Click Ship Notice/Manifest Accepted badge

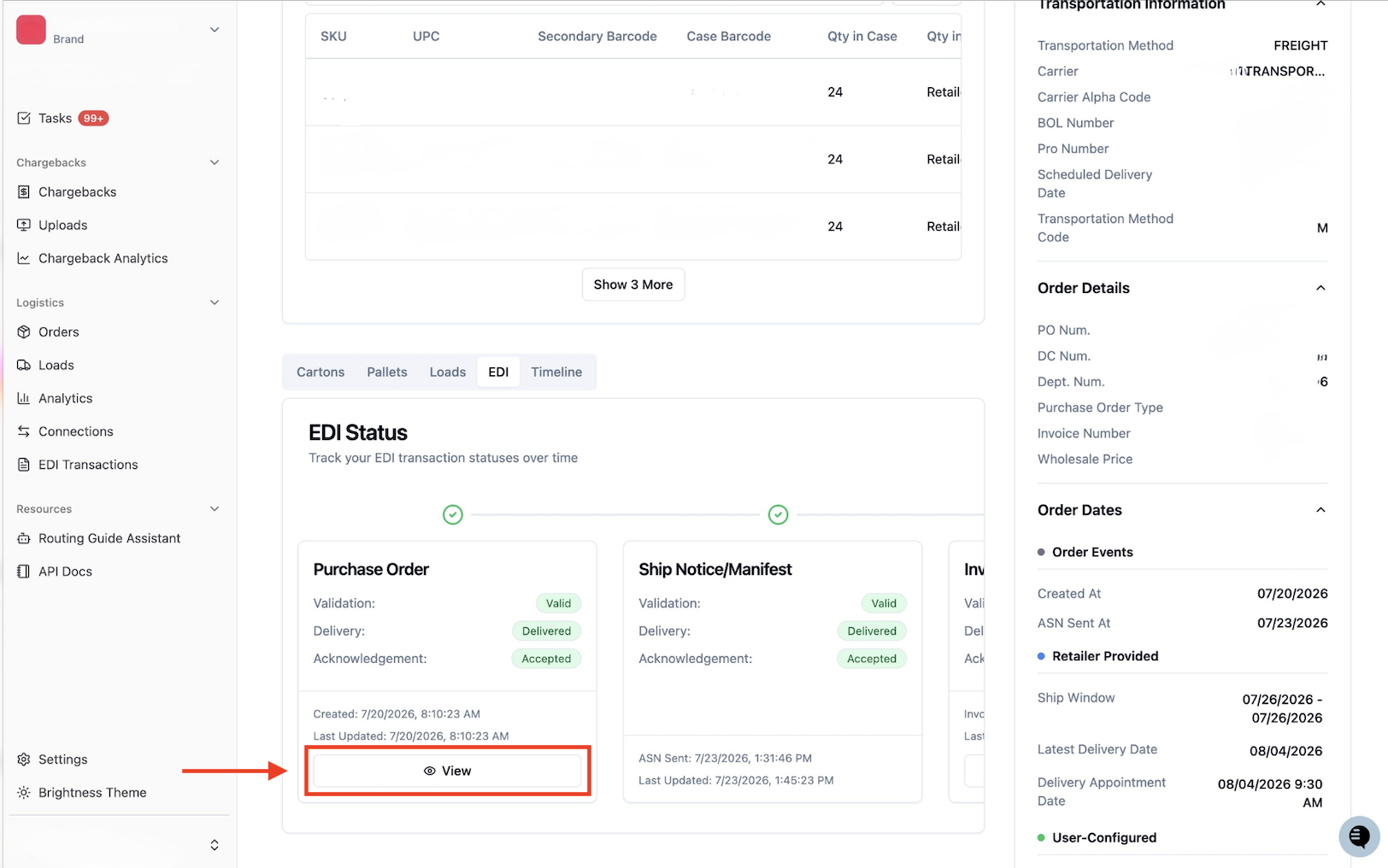tap(872, 659)
